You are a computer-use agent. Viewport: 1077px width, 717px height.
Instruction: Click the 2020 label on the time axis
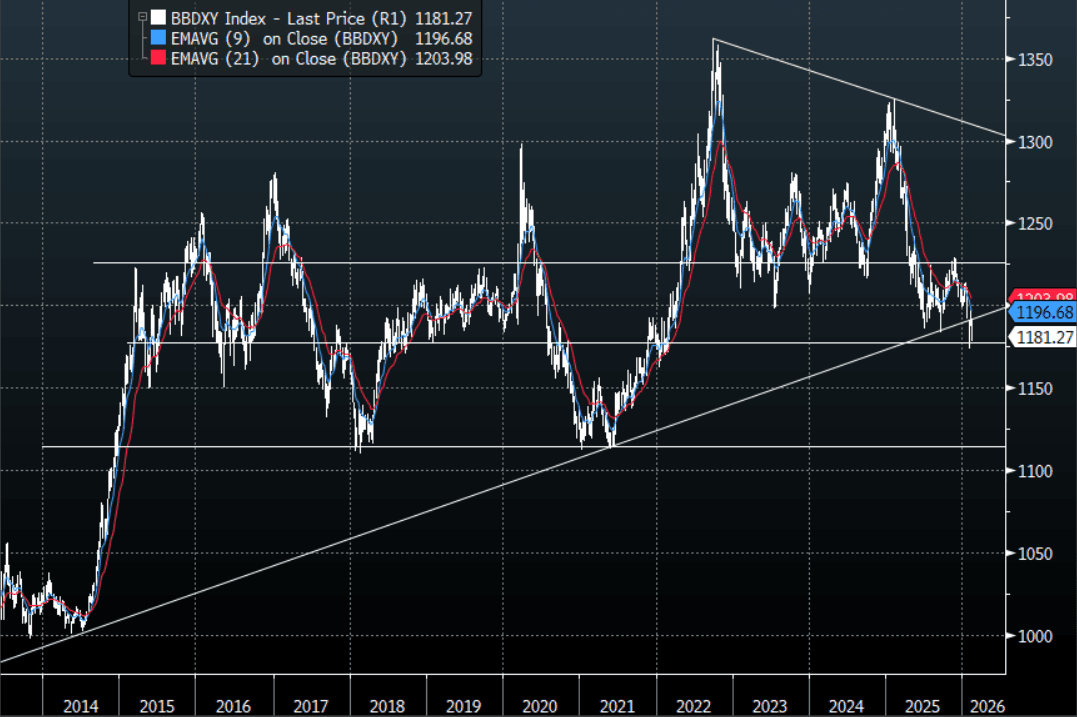point(541,705)
